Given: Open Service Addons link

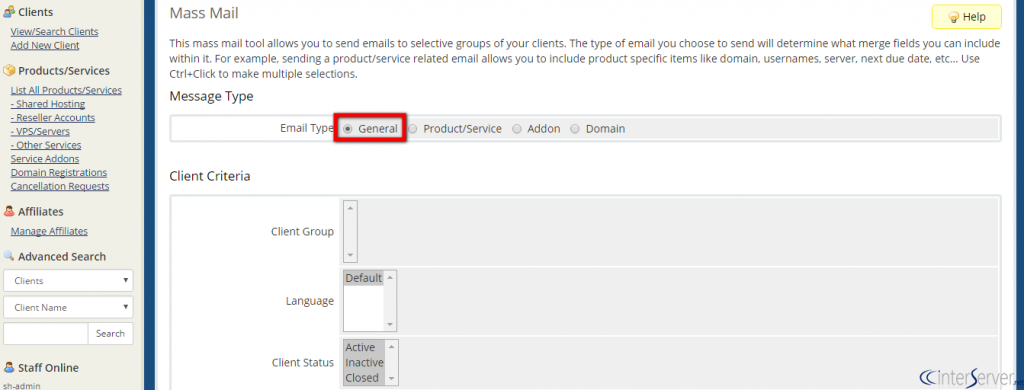Looking at the screenshot, I should 45,159.
